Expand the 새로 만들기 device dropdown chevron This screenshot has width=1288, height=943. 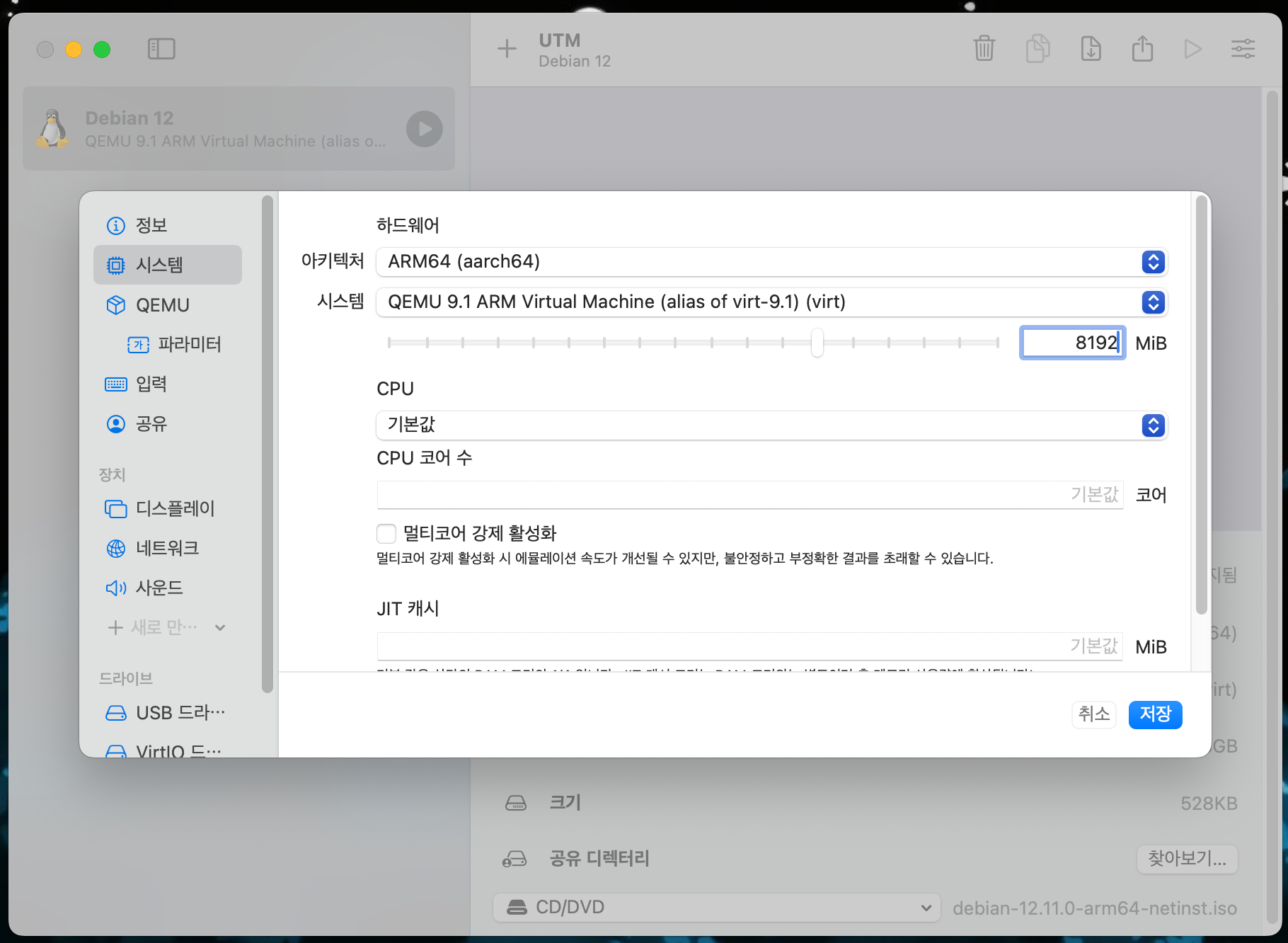(220, 627)
